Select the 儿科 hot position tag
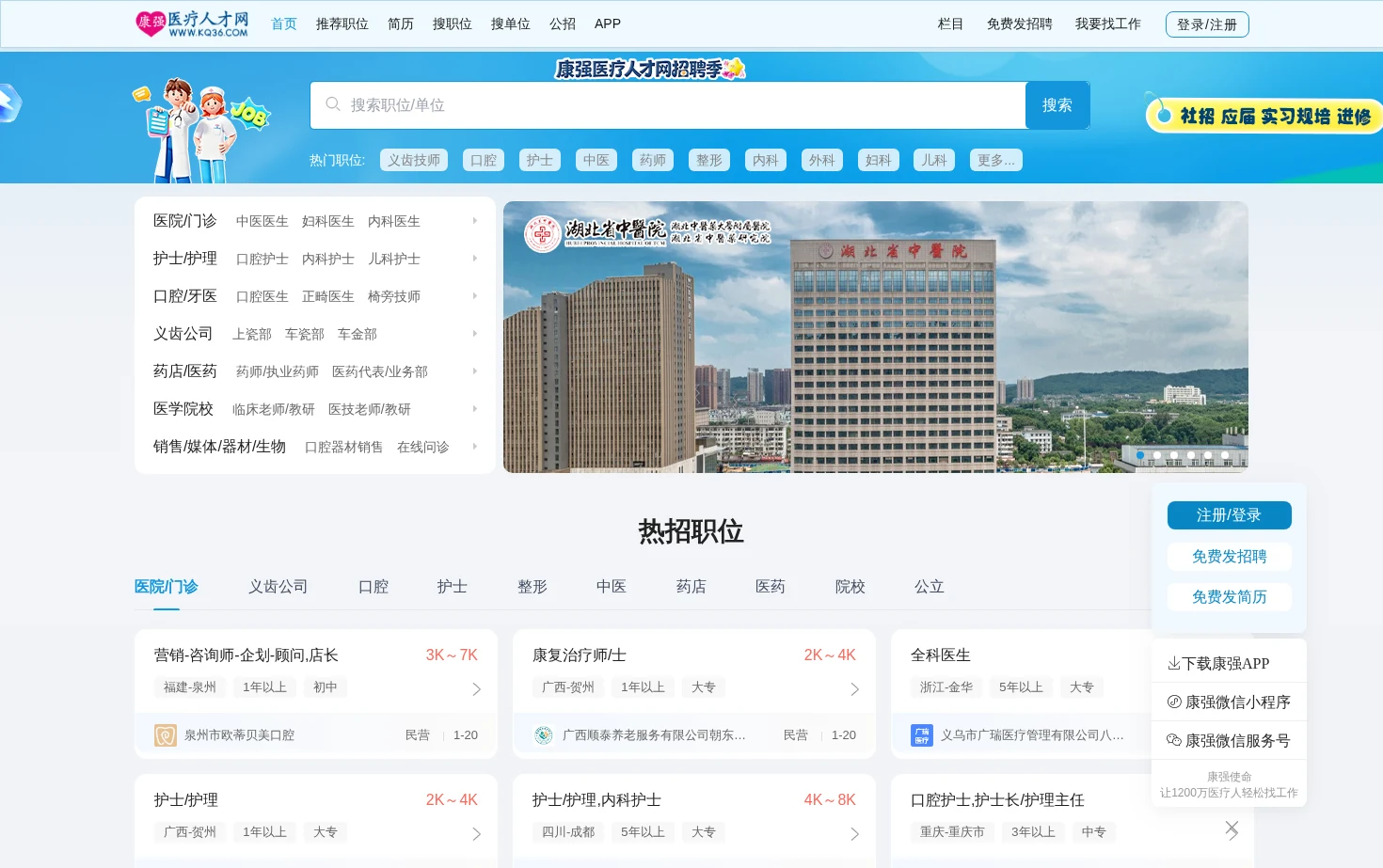Screen dimensions: 1383x868 934,160
